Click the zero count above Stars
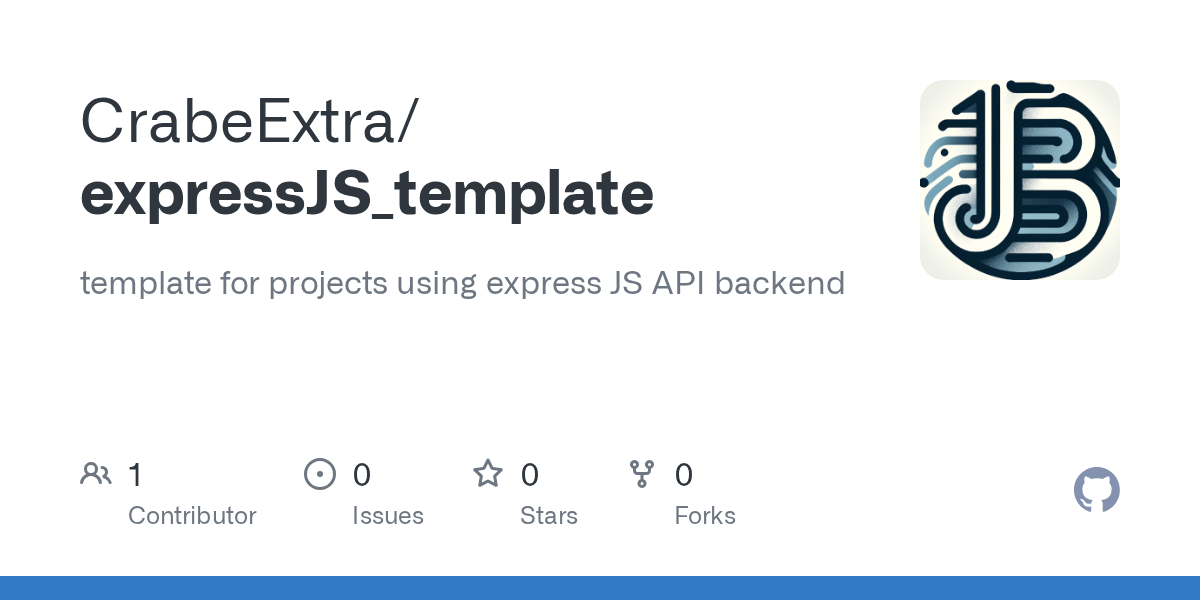Image resolution: width=1200 pixels, height=600 pixels. [530, 474]
